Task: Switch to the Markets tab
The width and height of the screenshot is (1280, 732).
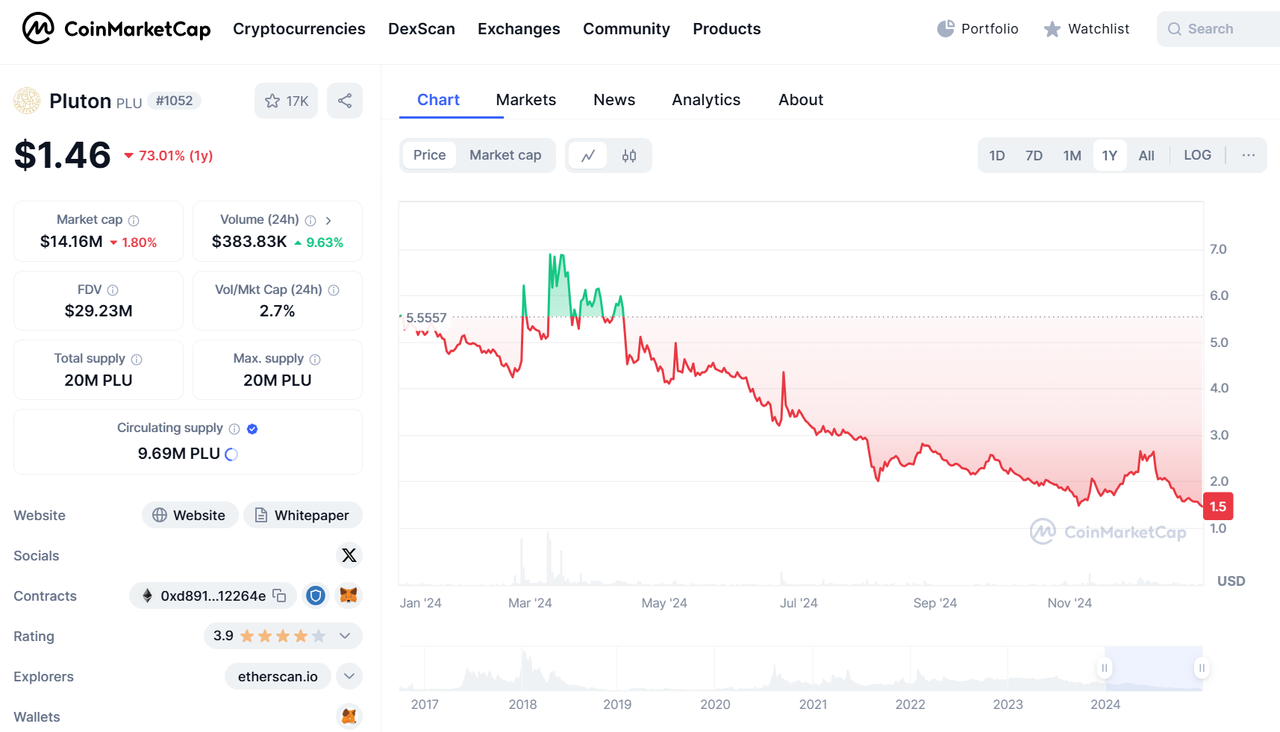Action: pyautogui.click(x=526, y=100)
